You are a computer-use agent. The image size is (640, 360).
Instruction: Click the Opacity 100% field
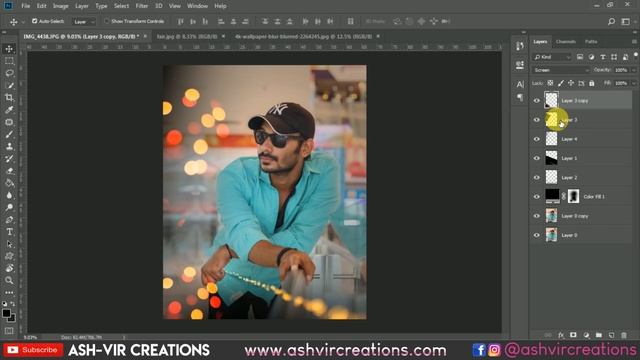click(621, 70)
